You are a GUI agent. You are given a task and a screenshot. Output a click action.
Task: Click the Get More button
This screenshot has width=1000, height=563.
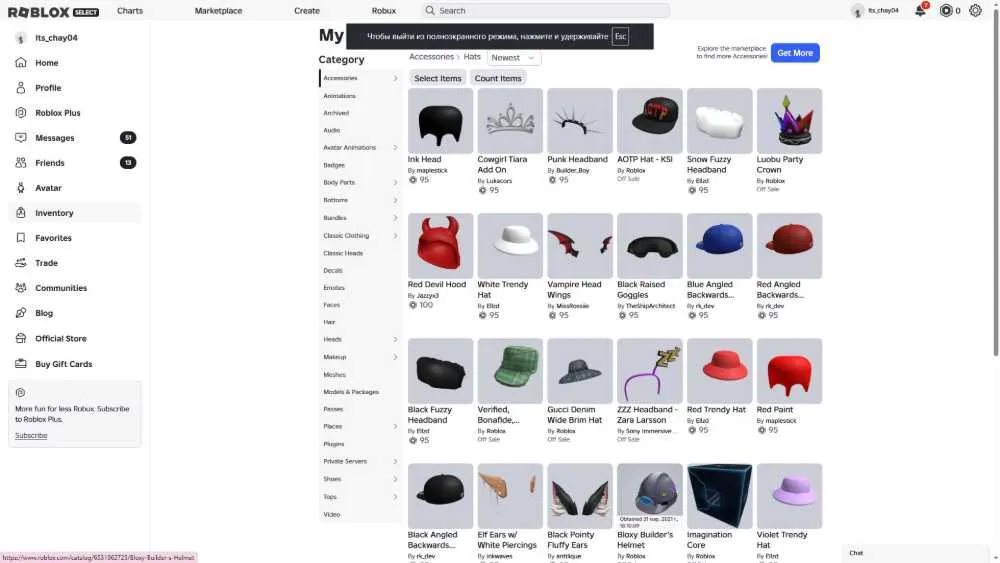coord(795,53)
